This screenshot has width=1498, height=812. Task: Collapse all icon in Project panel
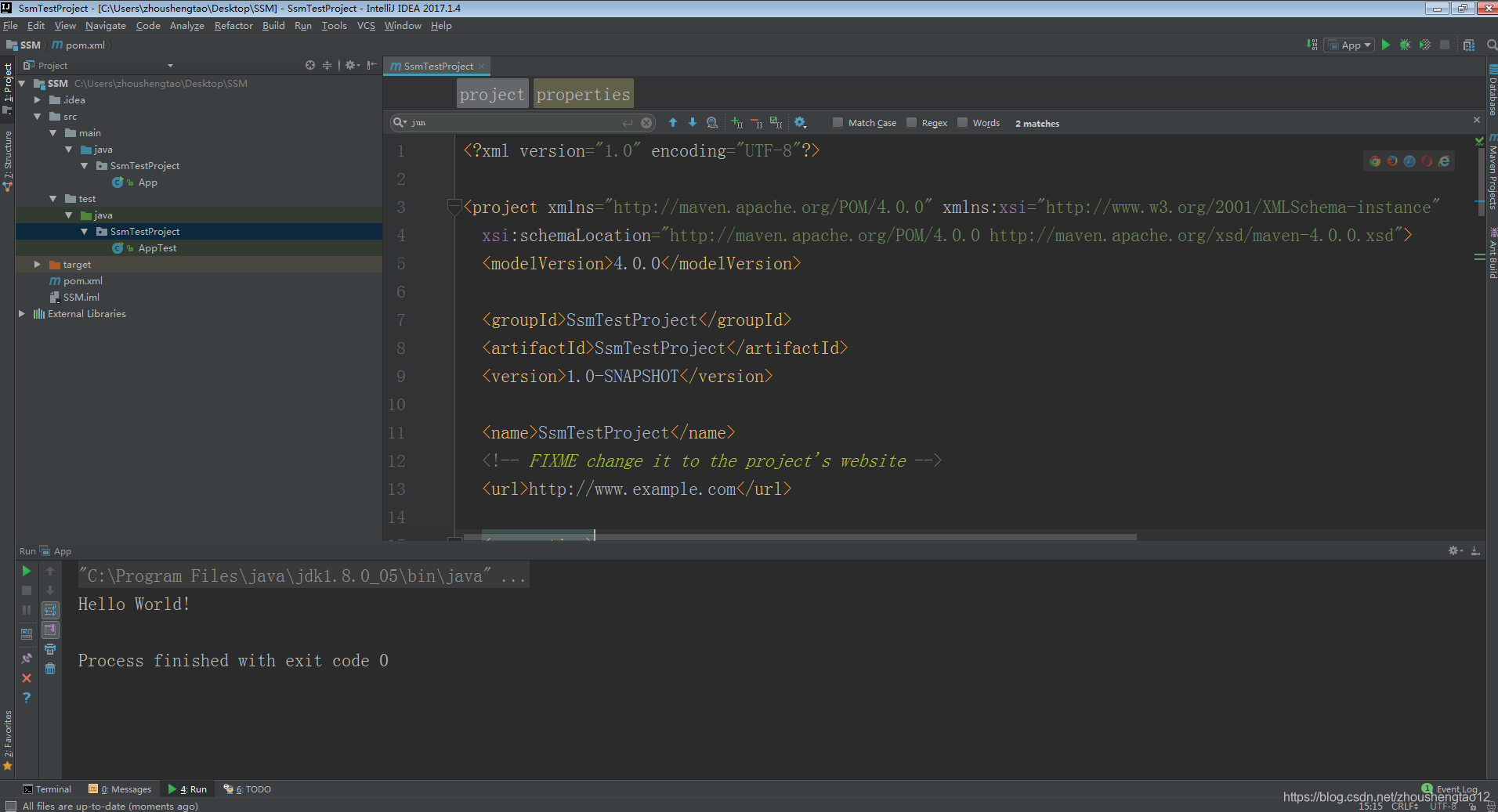click(327, 65)
